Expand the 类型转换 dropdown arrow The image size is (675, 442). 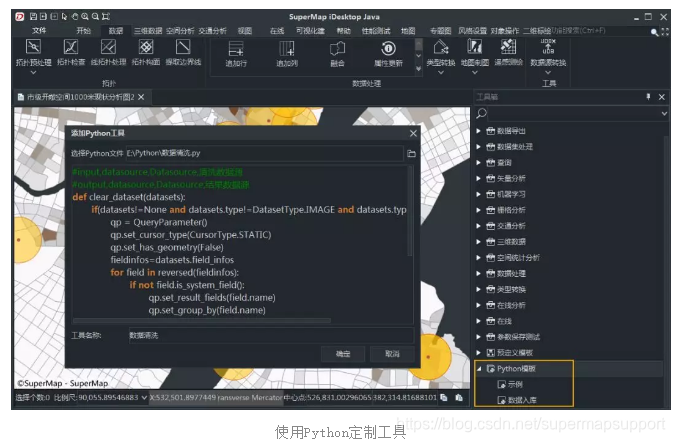pyautogui.click(x=441, y=72)
